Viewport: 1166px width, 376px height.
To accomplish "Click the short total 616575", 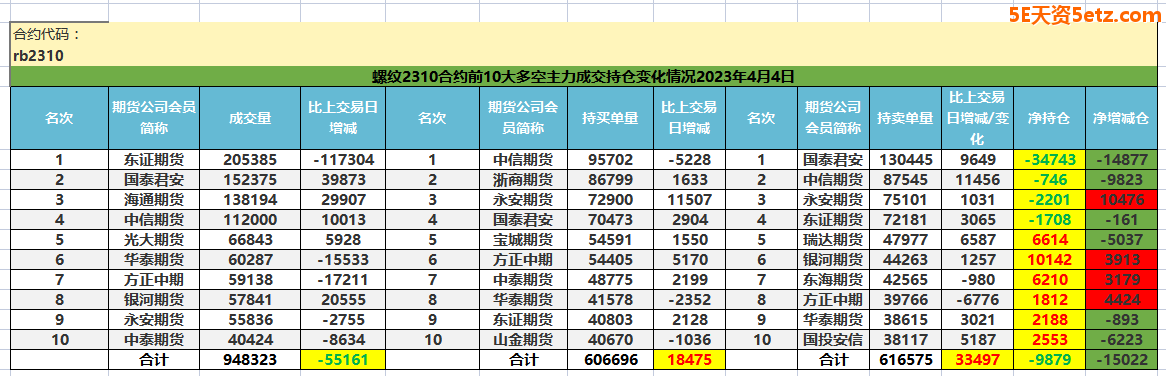I will pyautogui.click(x=904, y=360).
